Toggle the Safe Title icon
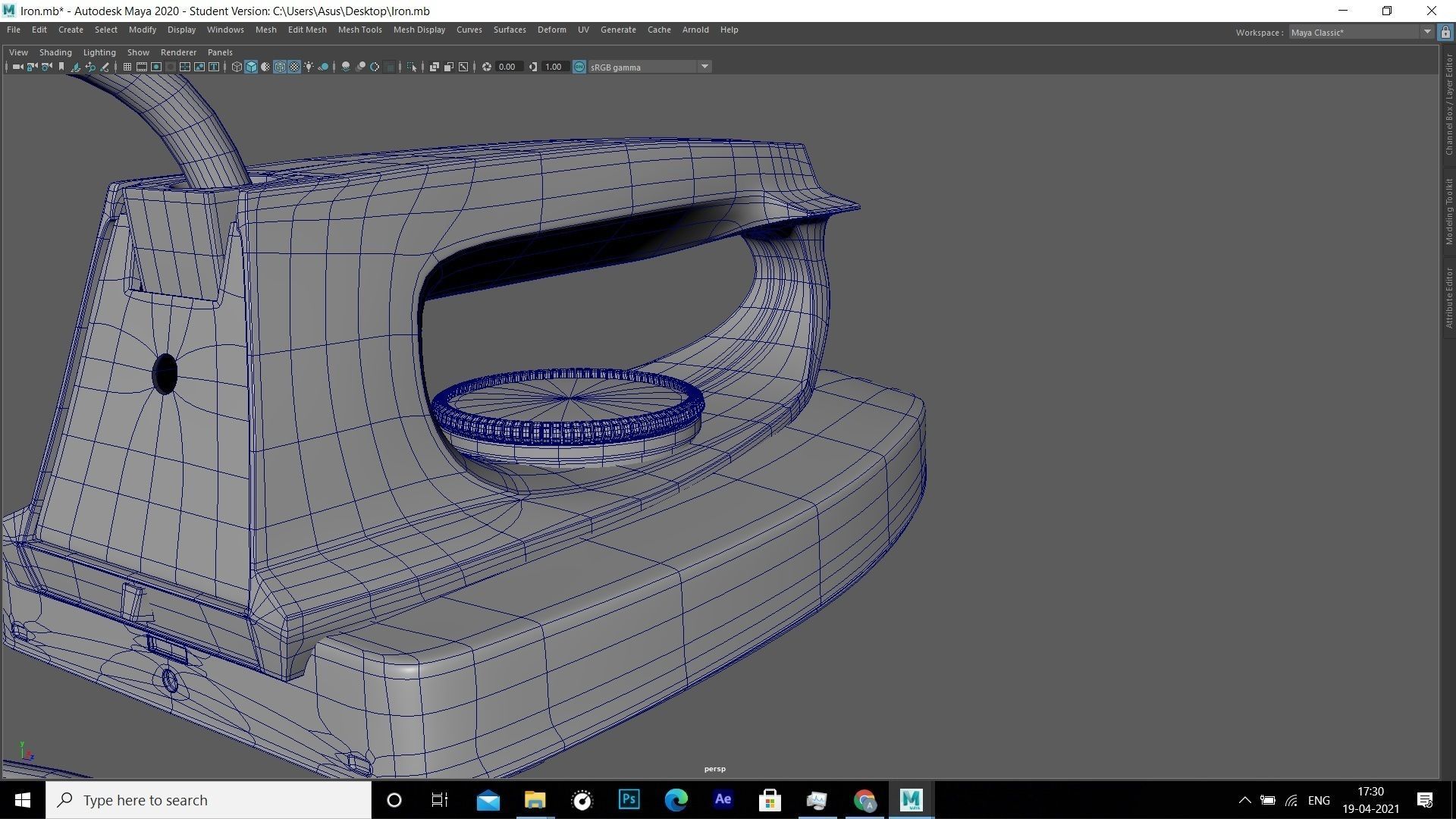Image resolution: width=1456 pixels, height=819 pixels. click(214, 67)
